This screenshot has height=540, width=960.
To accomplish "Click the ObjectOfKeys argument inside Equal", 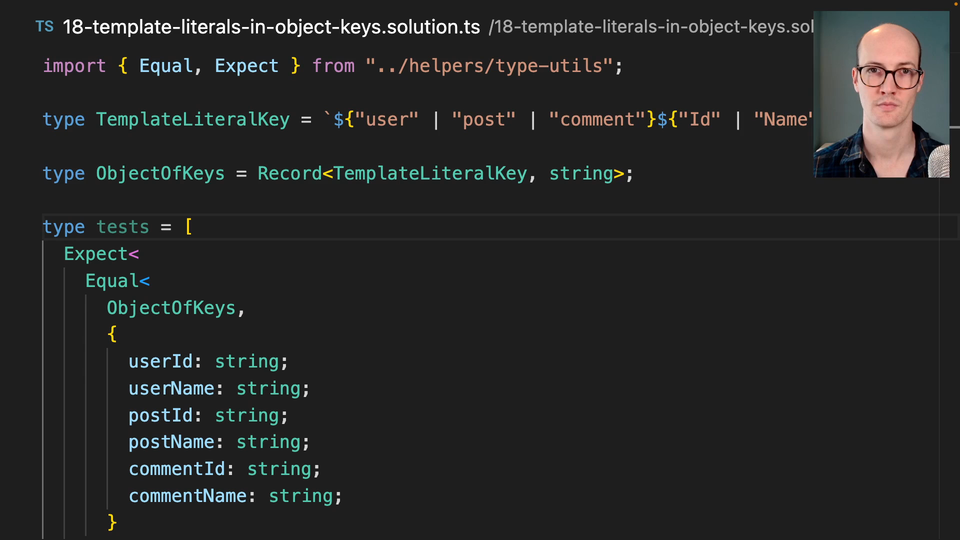I will point(171,308).
